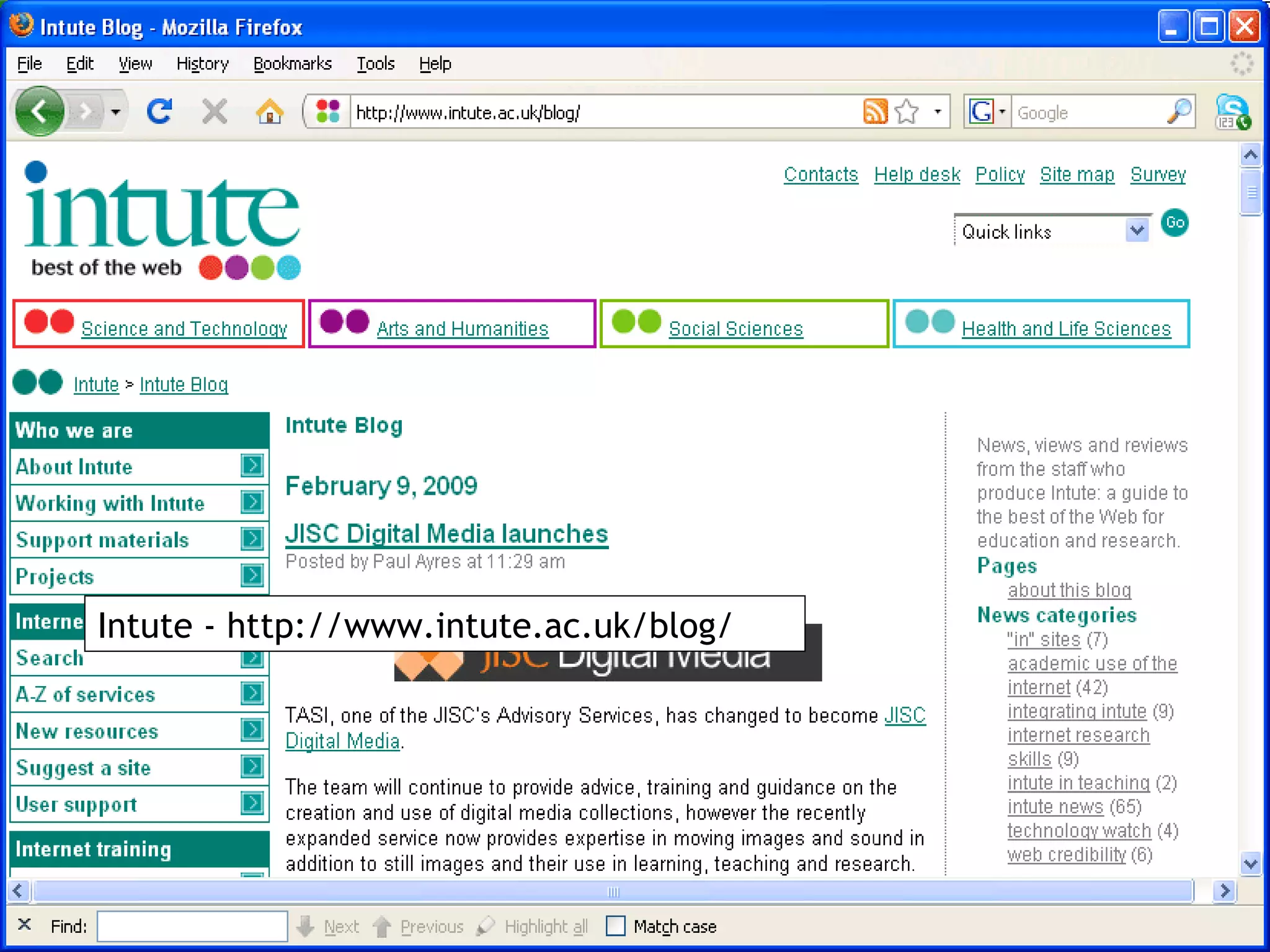The height and width of the screenshot is (952, 1270).
Task: Open the Quick links dropdown
Action: (x=1052, y=231)
